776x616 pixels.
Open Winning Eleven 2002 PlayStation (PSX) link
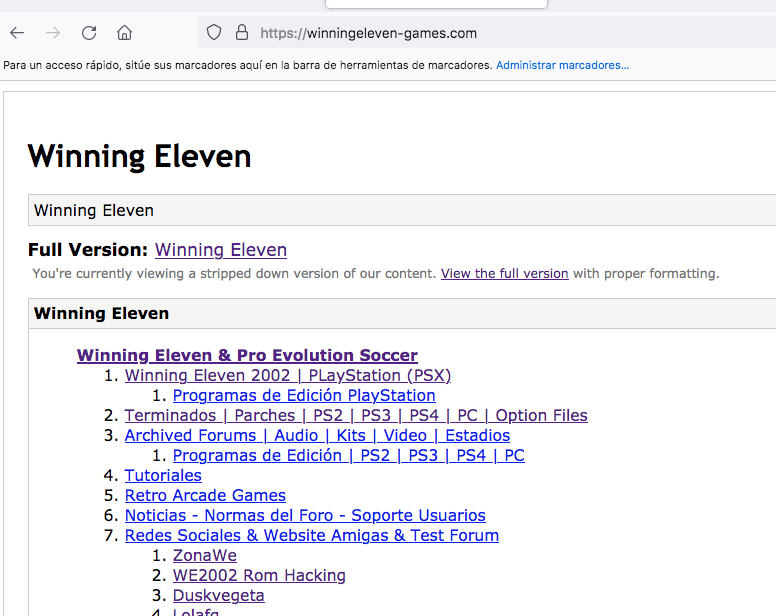(x=288, y=376)
